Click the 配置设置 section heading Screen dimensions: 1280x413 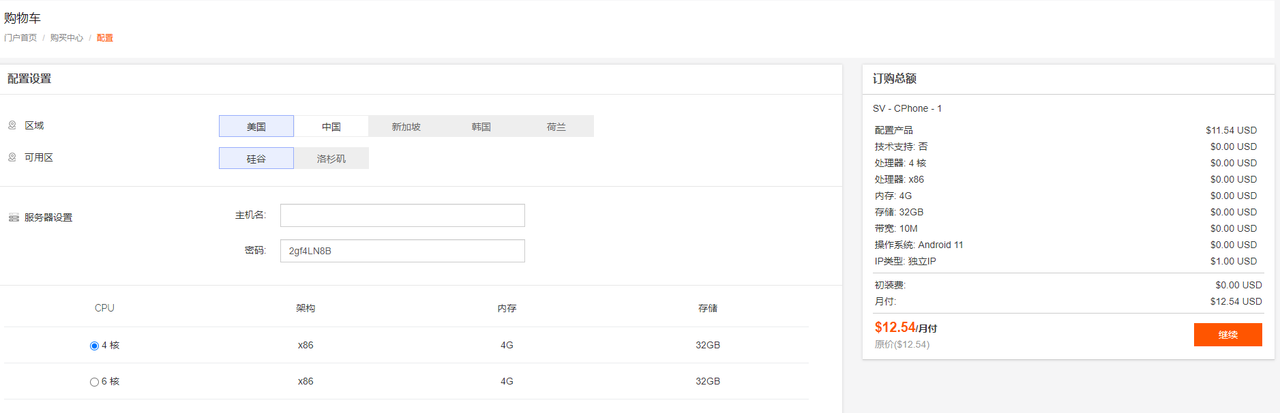29,79
